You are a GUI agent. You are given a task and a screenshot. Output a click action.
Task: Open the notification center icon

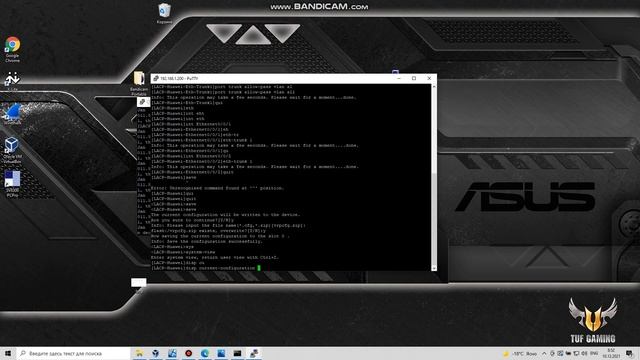(630, 353)
